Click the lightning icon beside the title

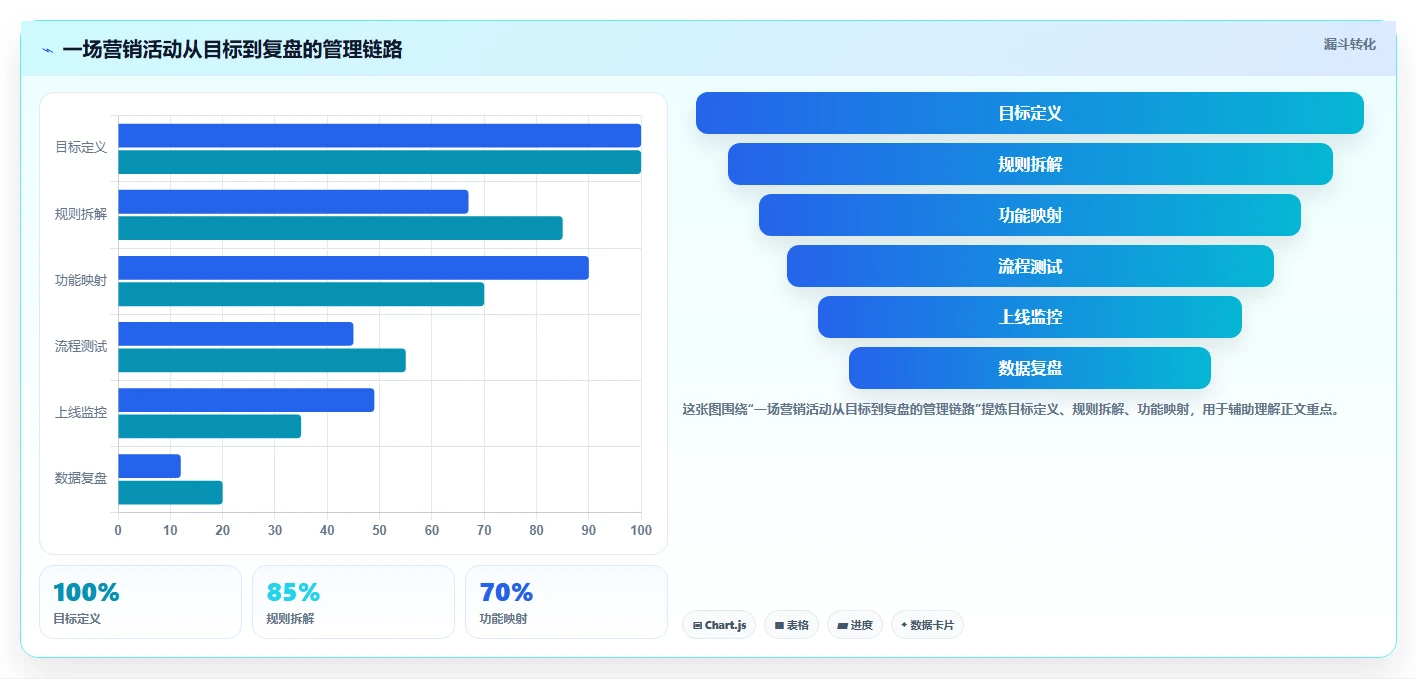(48, 50)
